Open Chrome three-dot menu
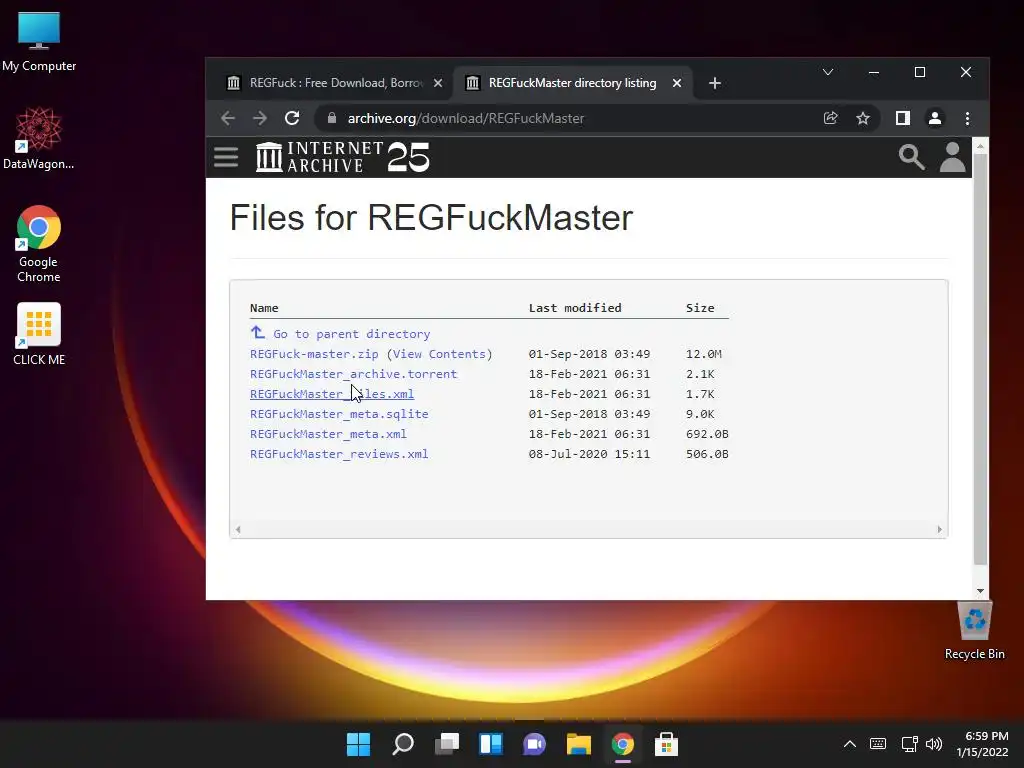The height and width of the screenshot is (768, 1024). click(967, 118)
